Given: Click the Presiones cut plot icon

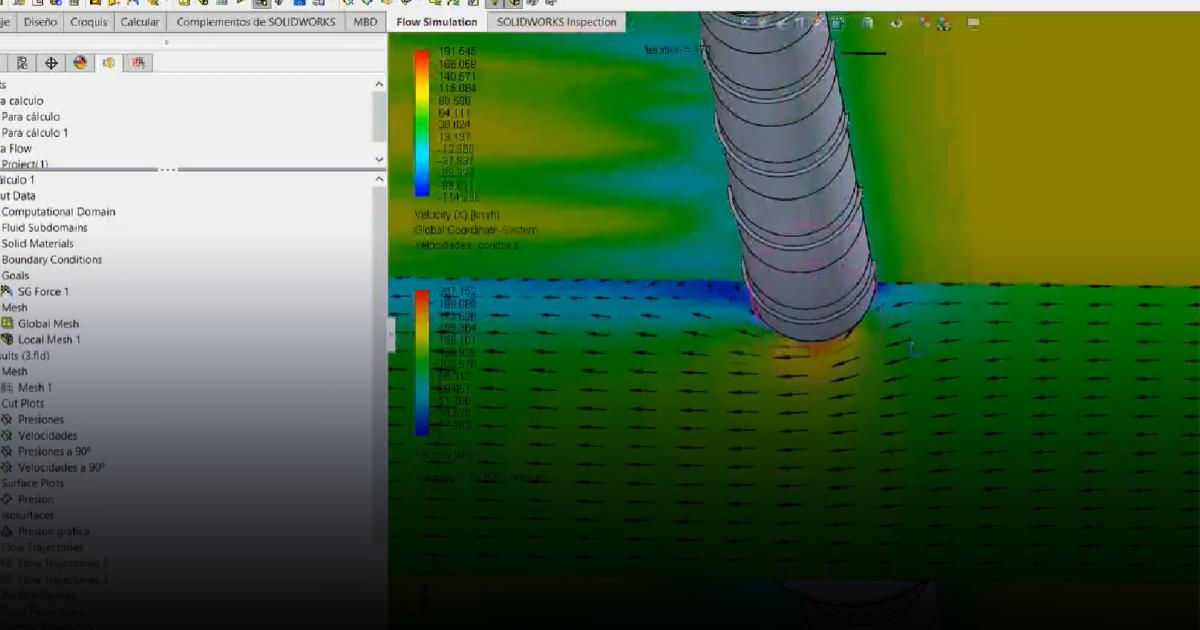Looking at the screenshot, I should 8,419.
